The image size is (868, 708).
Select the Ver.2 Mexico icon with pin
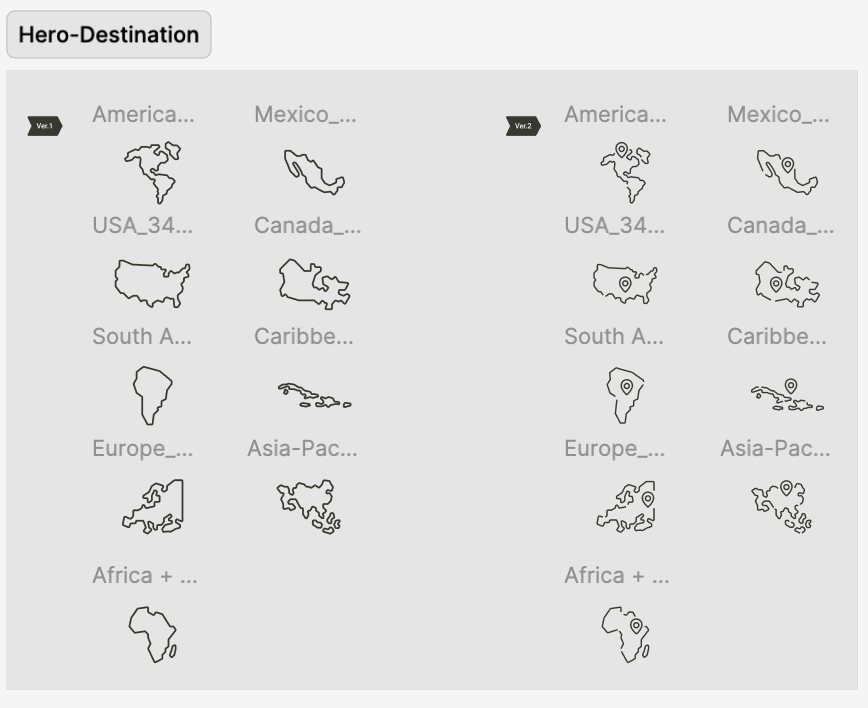(x=787, y=172)
